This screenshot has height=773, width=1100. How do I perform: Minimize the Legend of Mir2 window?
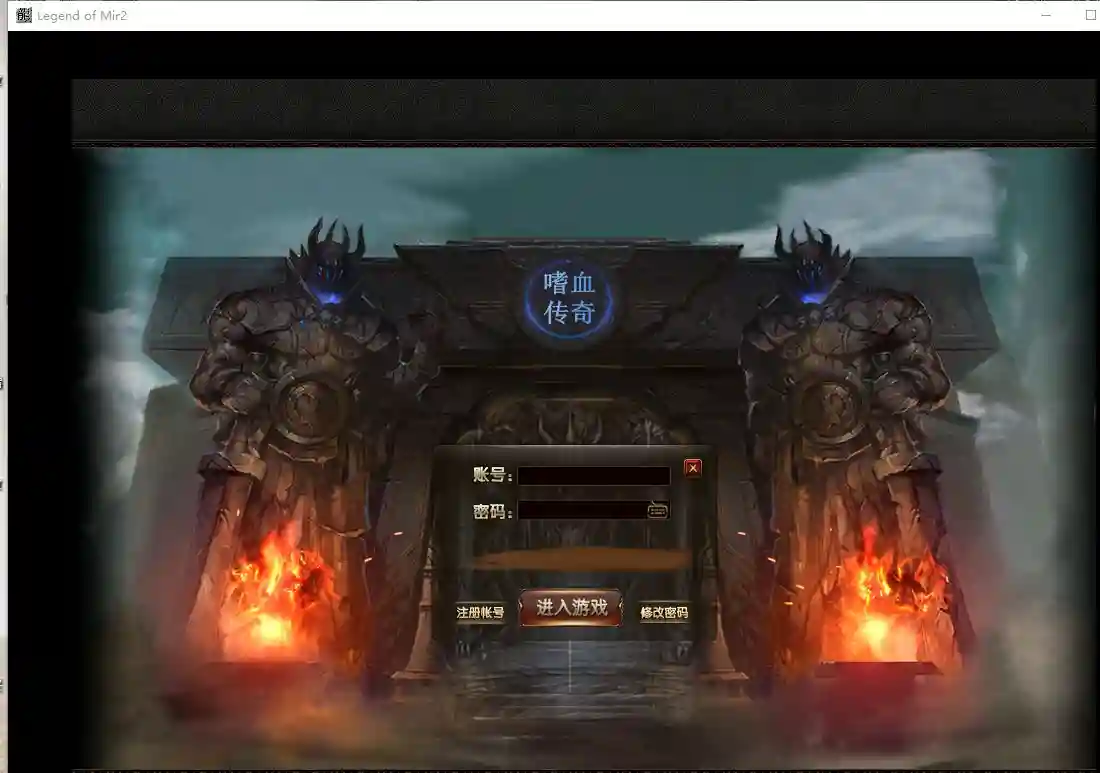click(x=1046, y=15)
